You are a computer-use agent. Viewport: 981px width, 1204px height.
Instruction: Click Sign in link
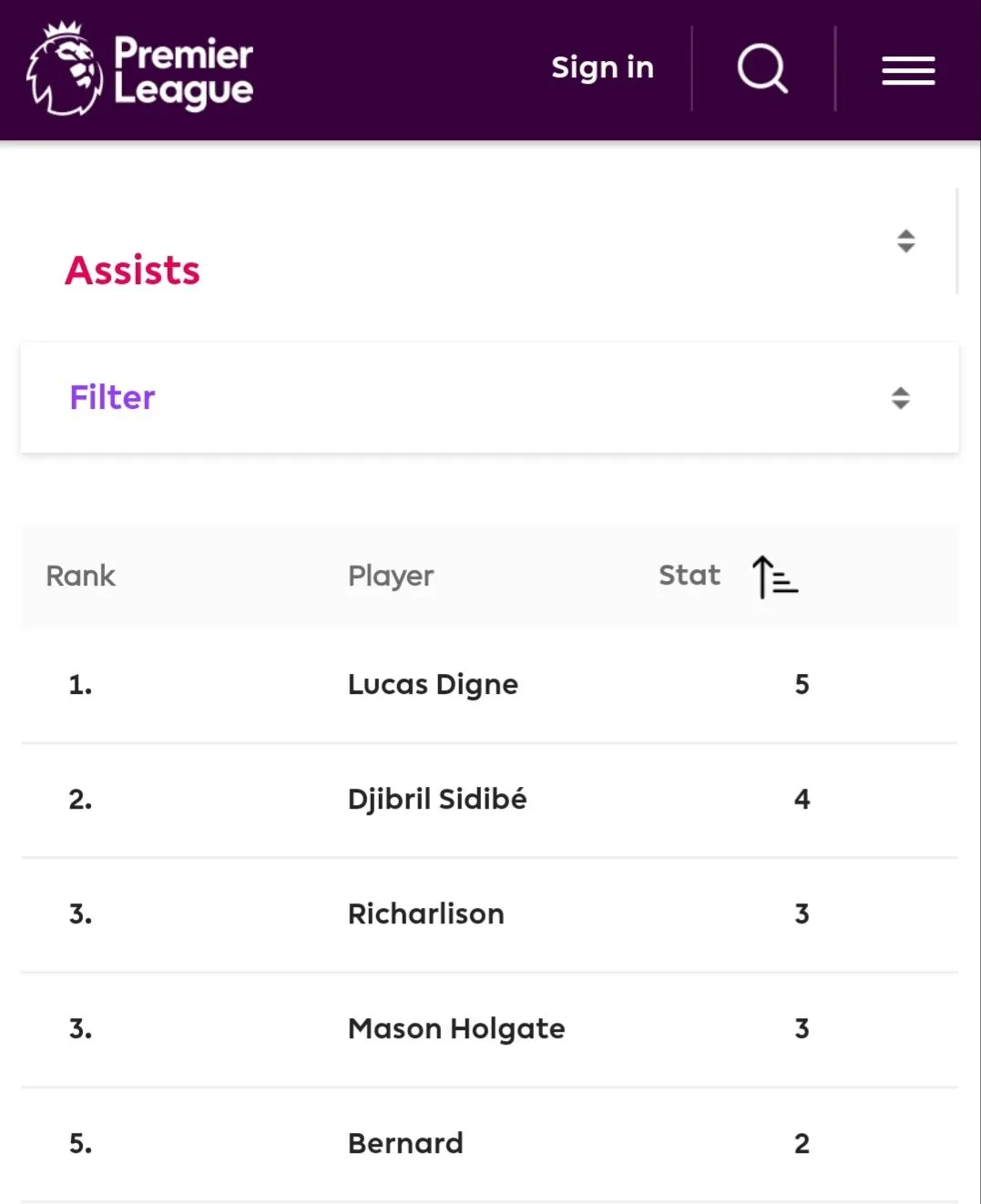click(x=602, y=67)
